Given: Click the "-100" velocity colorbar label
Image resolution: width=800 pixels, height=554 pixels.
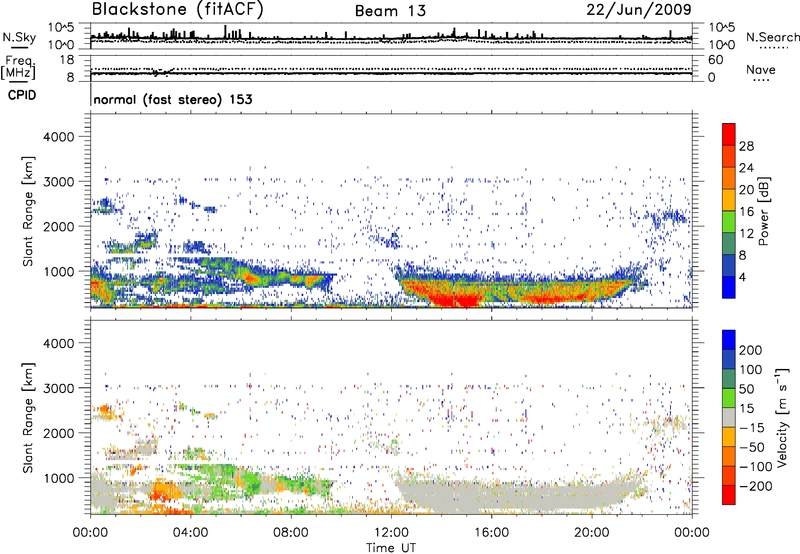Looking at the screenshot, I should [x=756, y=467].
